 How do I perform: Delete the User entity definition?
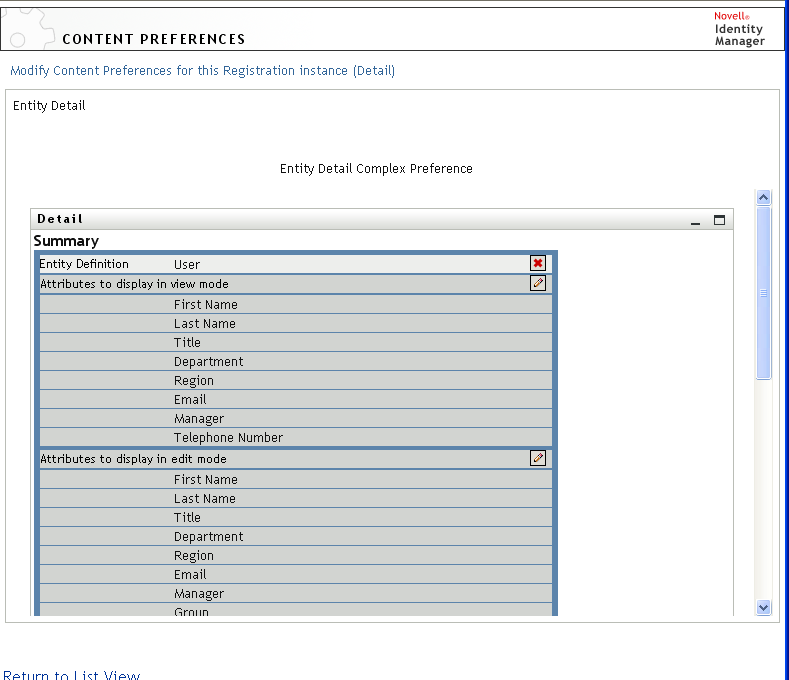click(x=538, y=264)
